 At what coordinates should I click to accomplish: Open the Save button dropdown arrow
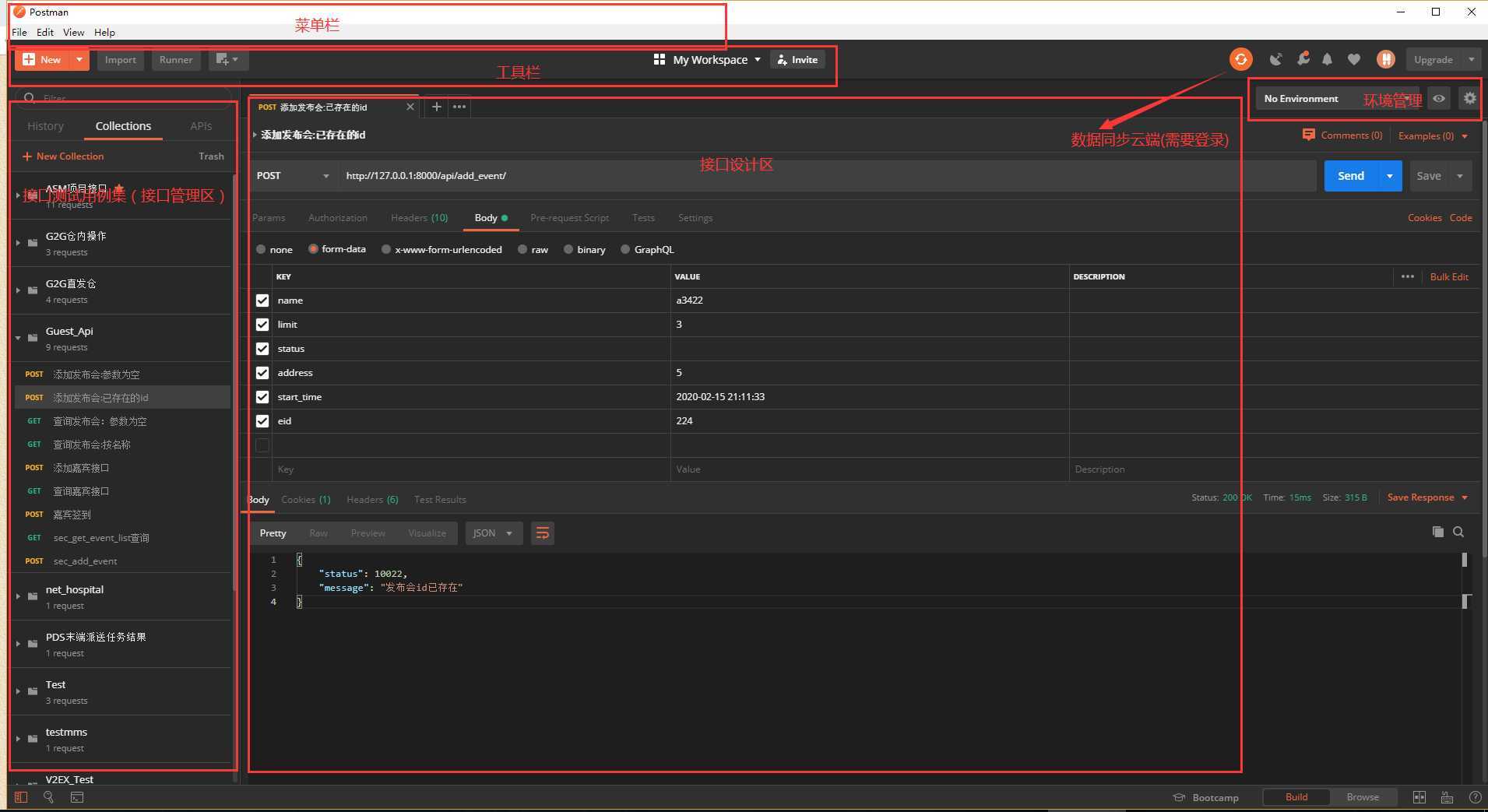(x=1460, y=176)
